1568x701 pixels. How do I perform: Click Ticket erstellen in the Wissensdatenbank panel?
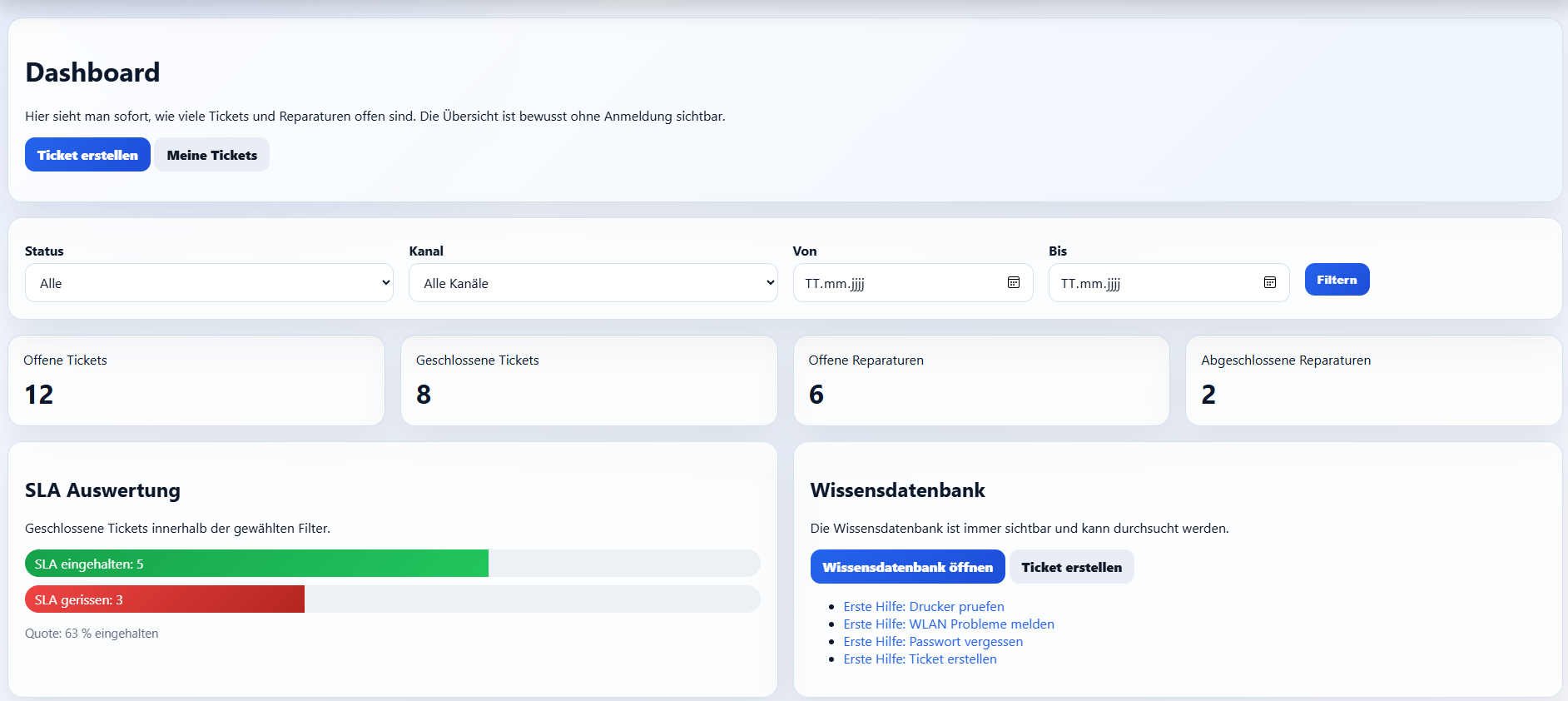point(1072,567)
